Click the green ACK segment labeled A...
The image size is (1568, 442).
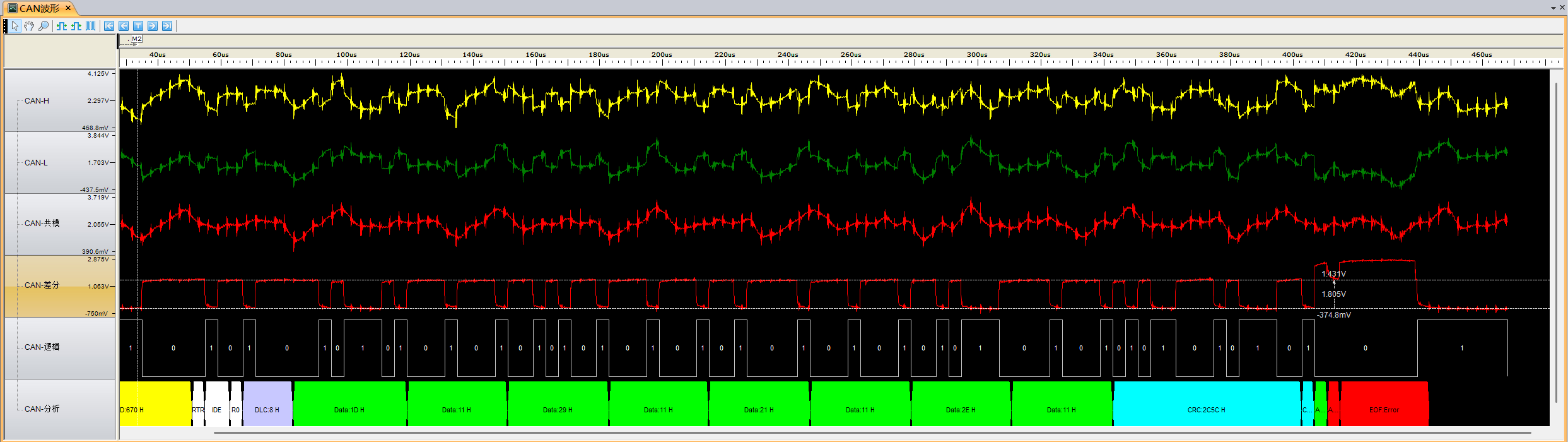pos(1320,404)
